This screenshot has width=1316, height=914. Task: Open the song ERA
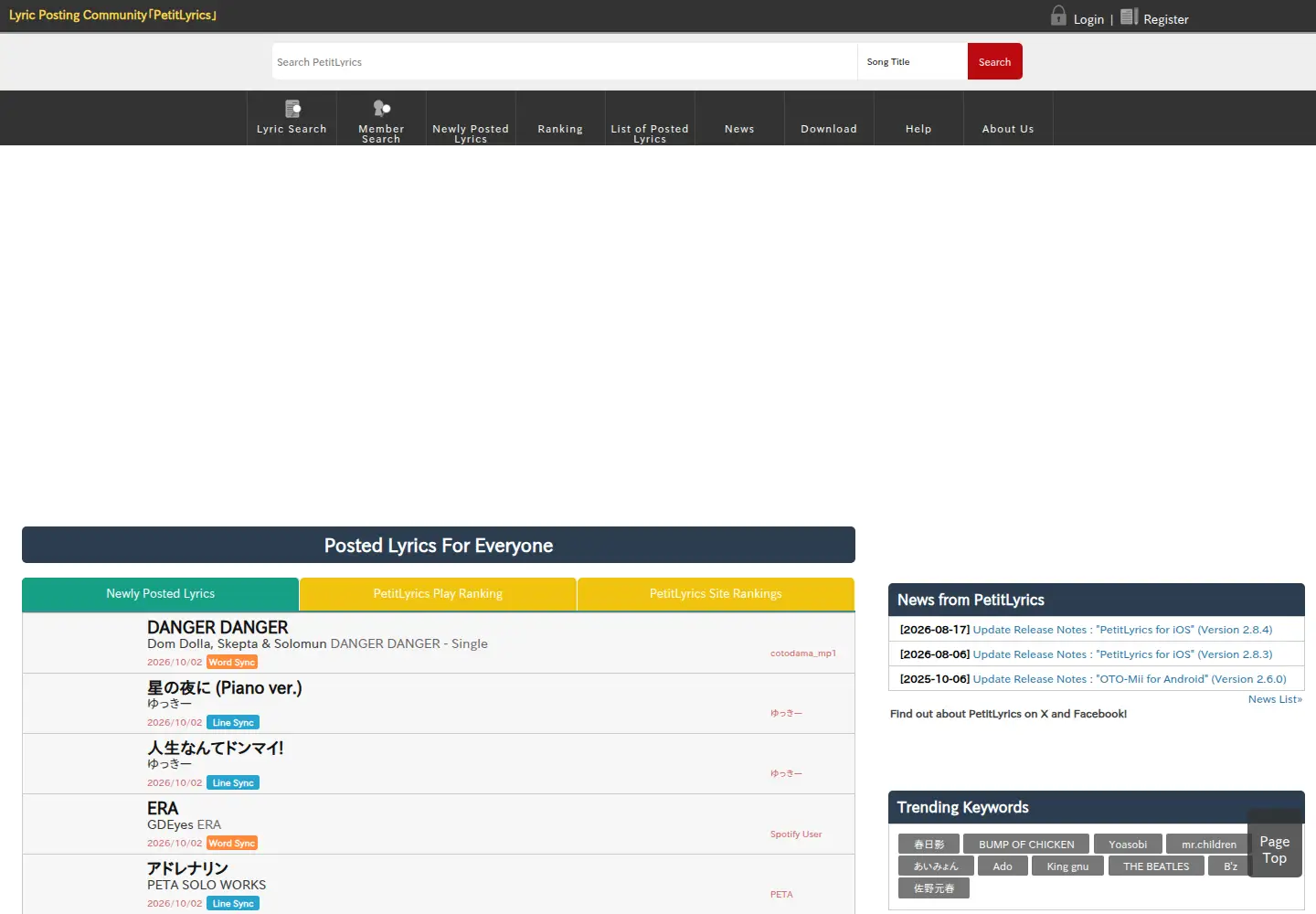point(163,808)
